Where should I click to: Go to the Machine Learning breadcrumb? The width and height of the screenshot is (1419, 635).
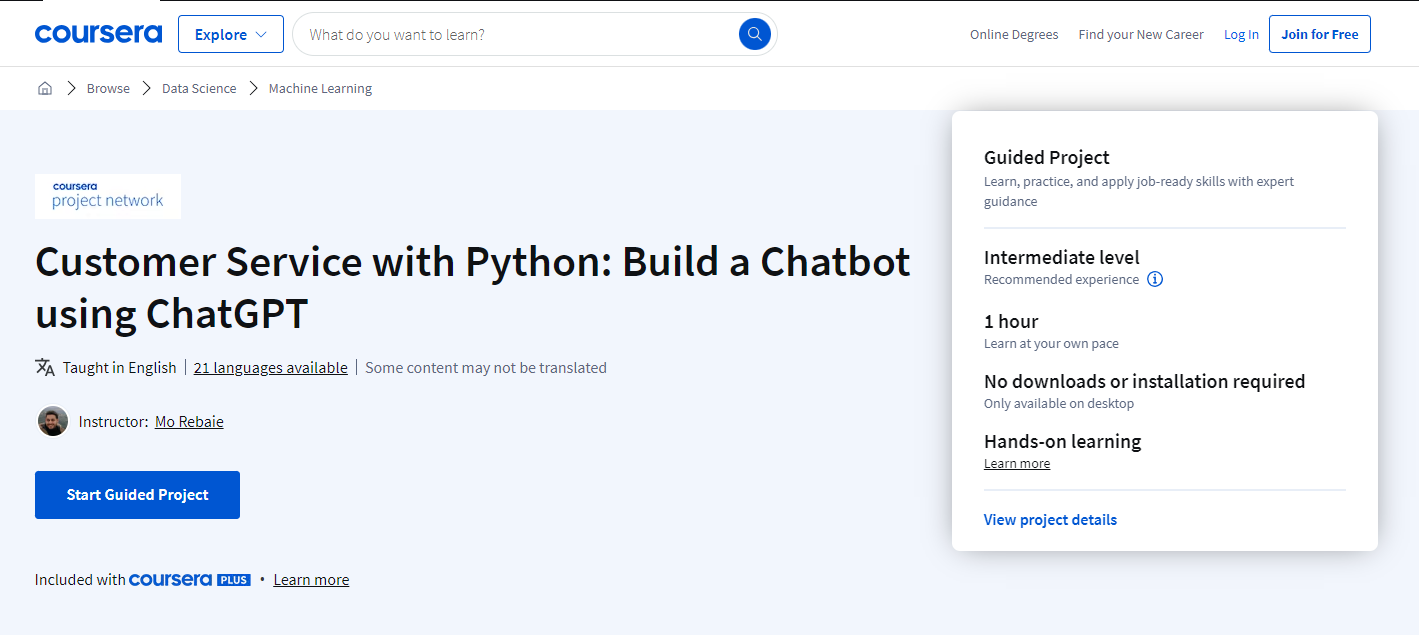320,88
